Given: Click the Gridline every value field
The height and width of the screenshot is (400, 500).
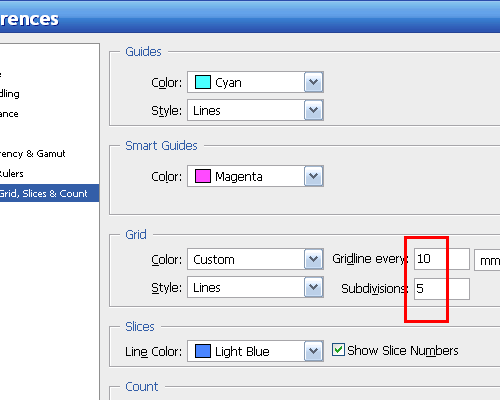Looking at the screenshot, I should (x=442, y=259).
